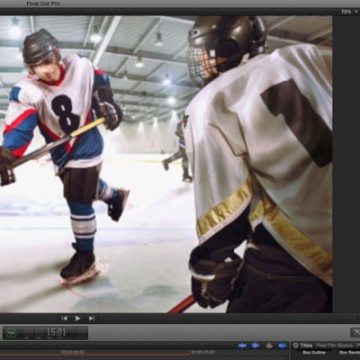The image size is (360, 360).
Task: Click timeline ruler at 00:00:20:00 mark
Action: click(x=72, y=352)
